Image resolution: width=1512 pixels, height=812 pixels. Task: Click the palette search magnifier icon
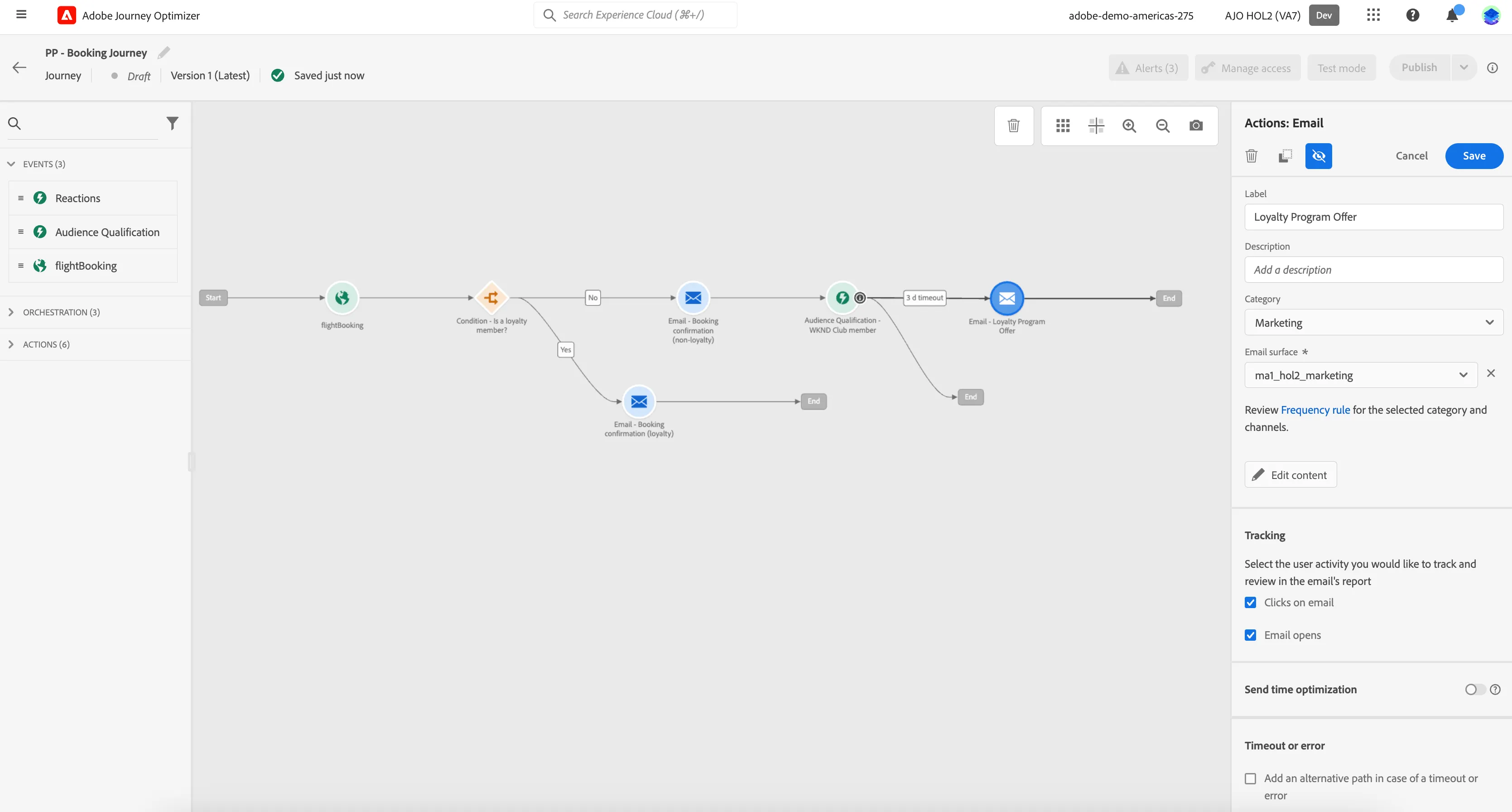(14, 123)
